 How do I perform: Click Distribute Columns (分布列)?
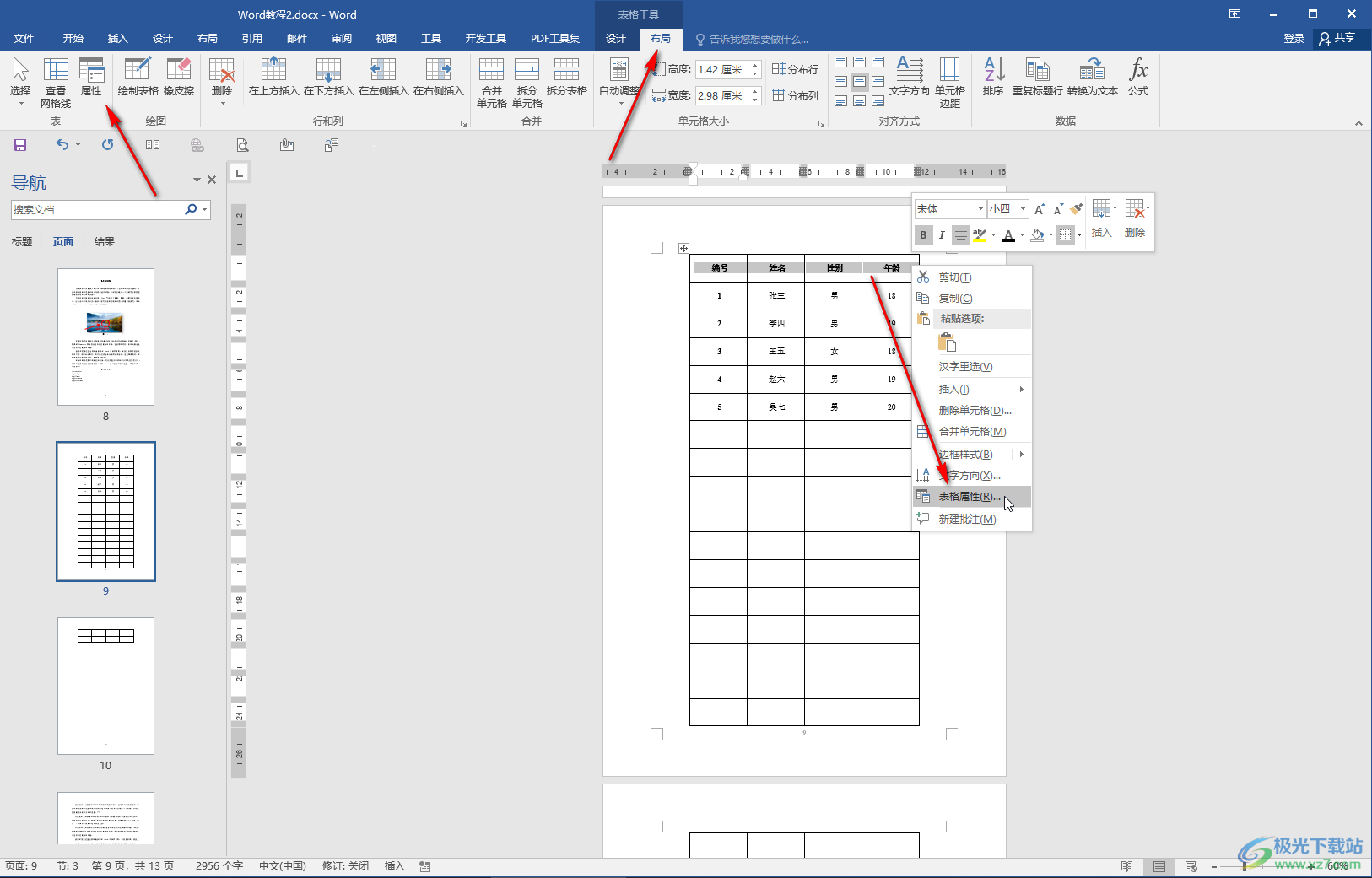[x=795, y=95]
